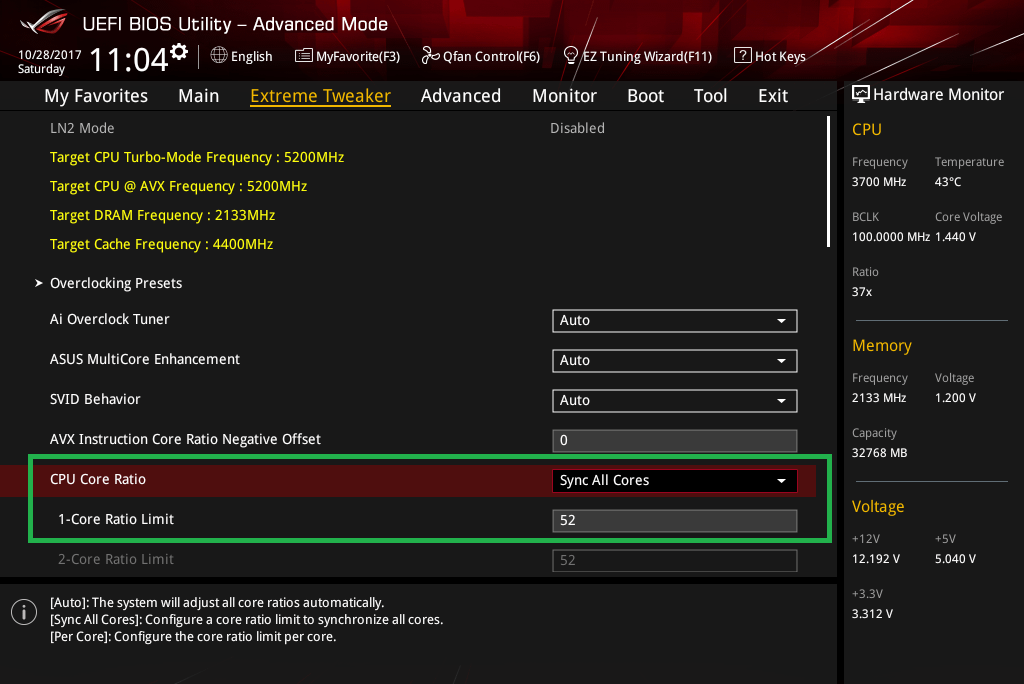
Task: Open MyFavorite(F3) text label
Action: coord(358,57)
